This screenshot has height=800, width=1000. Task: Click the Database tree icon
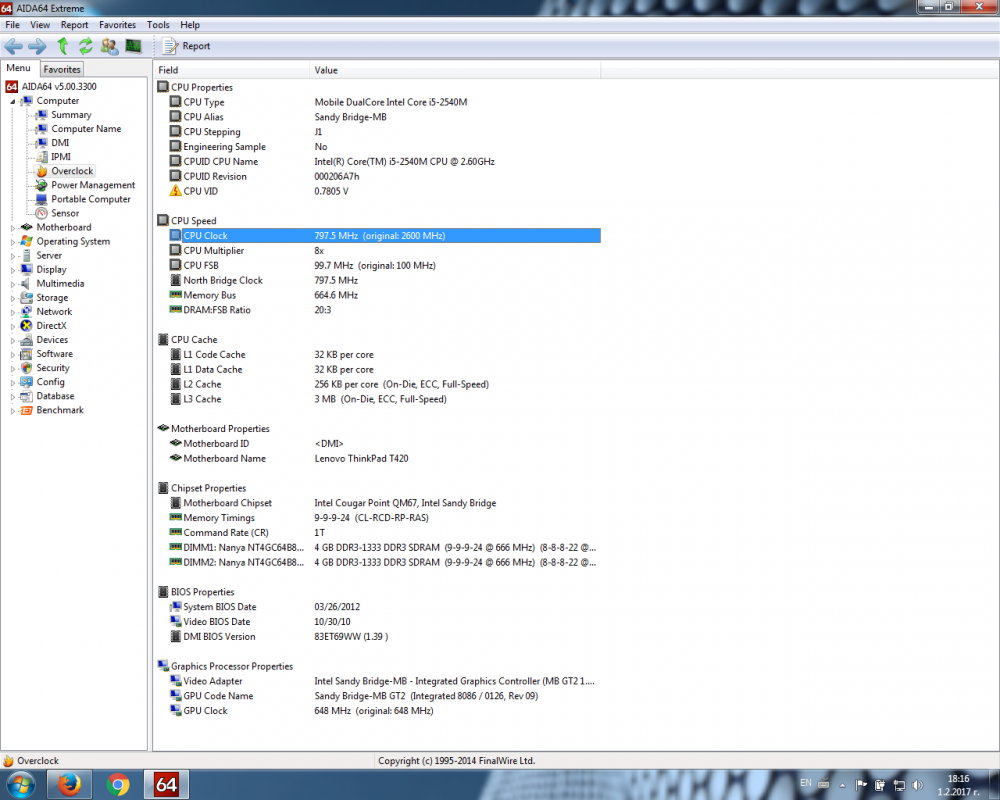26,396
